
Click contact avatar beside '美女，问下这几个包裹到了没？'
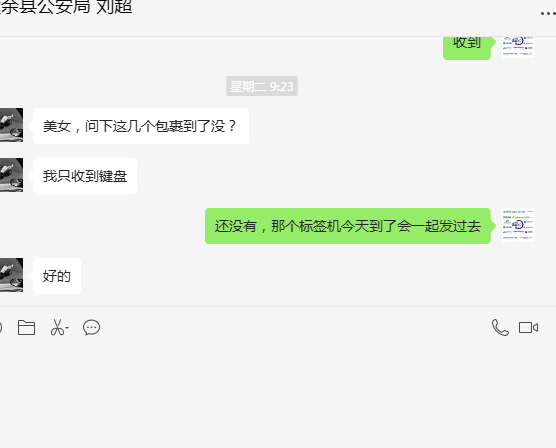coord(11,125)
